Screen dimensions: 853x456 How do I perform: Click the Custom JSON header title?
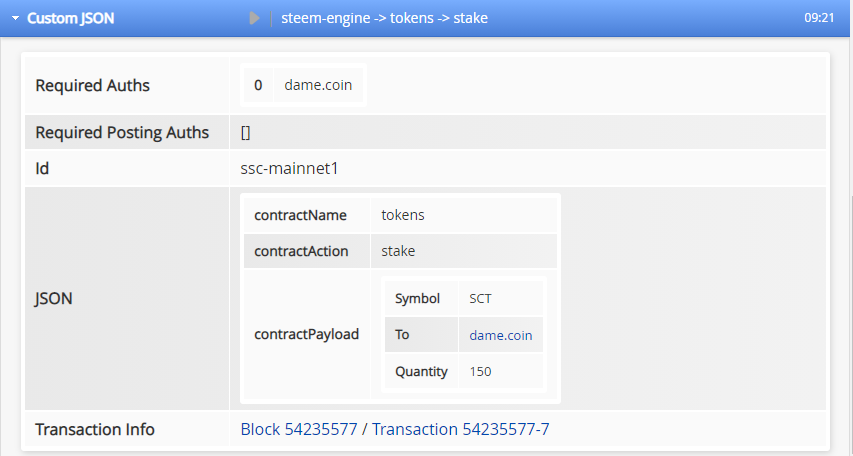coord(71,18)
